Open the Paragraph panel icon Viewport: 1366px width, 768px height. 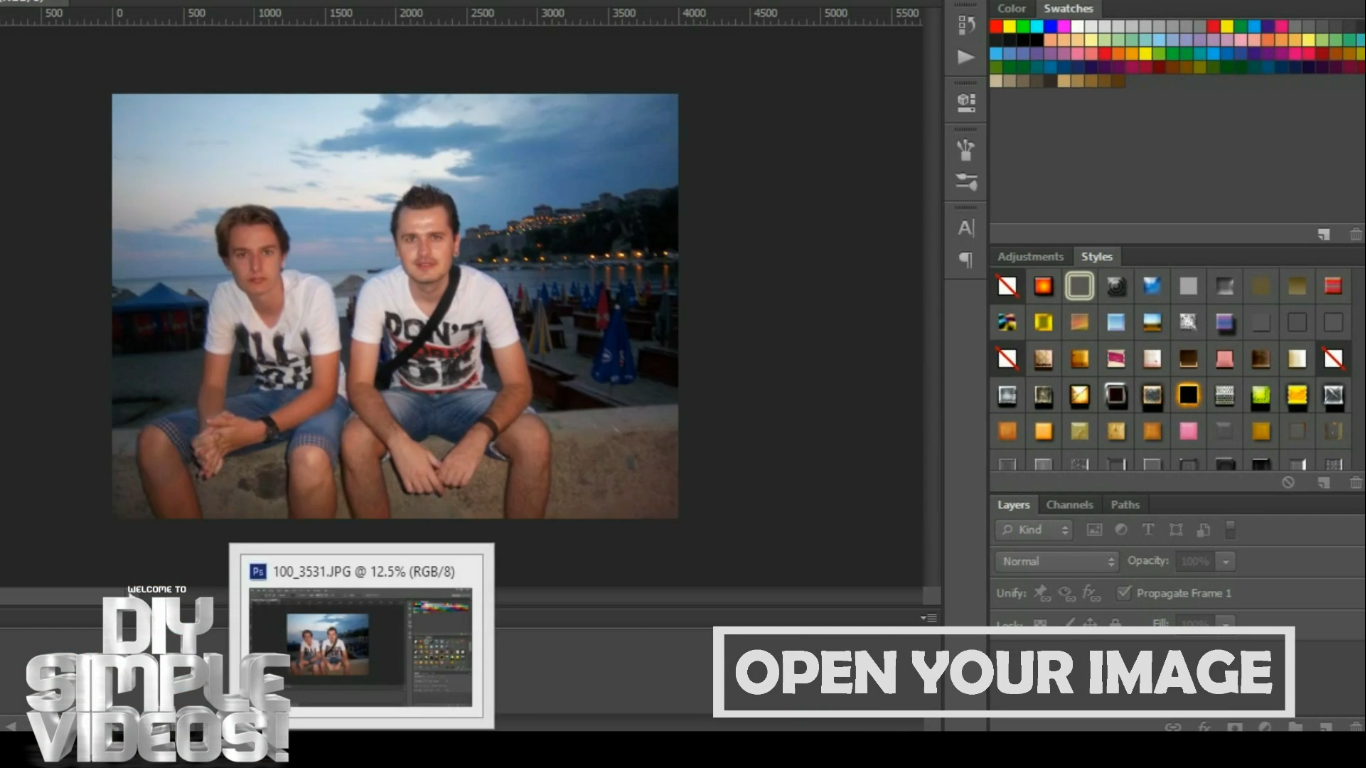966,260
